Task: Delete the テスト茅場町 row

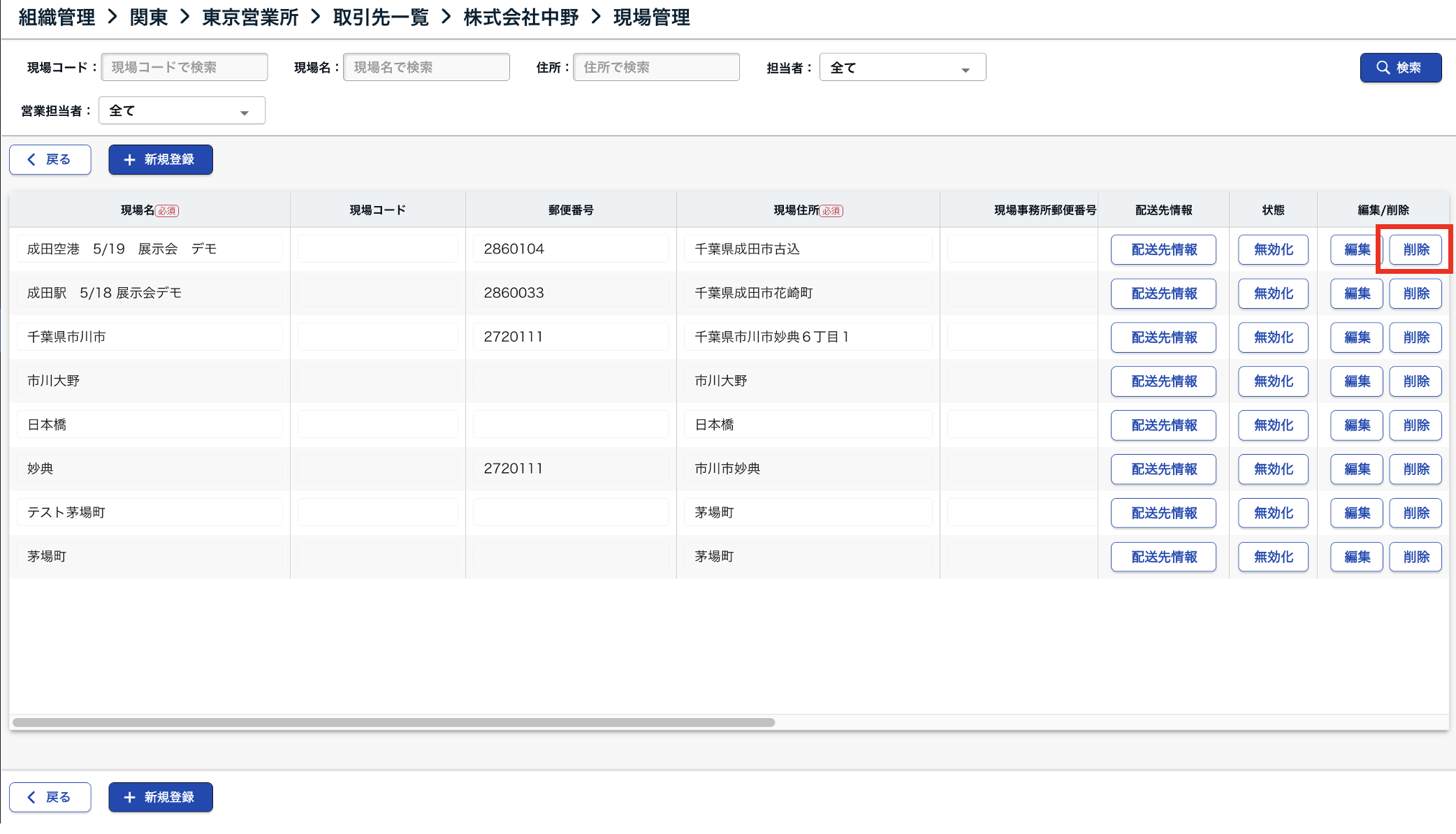Action: pyautogui.click(x=1415, y=513)
